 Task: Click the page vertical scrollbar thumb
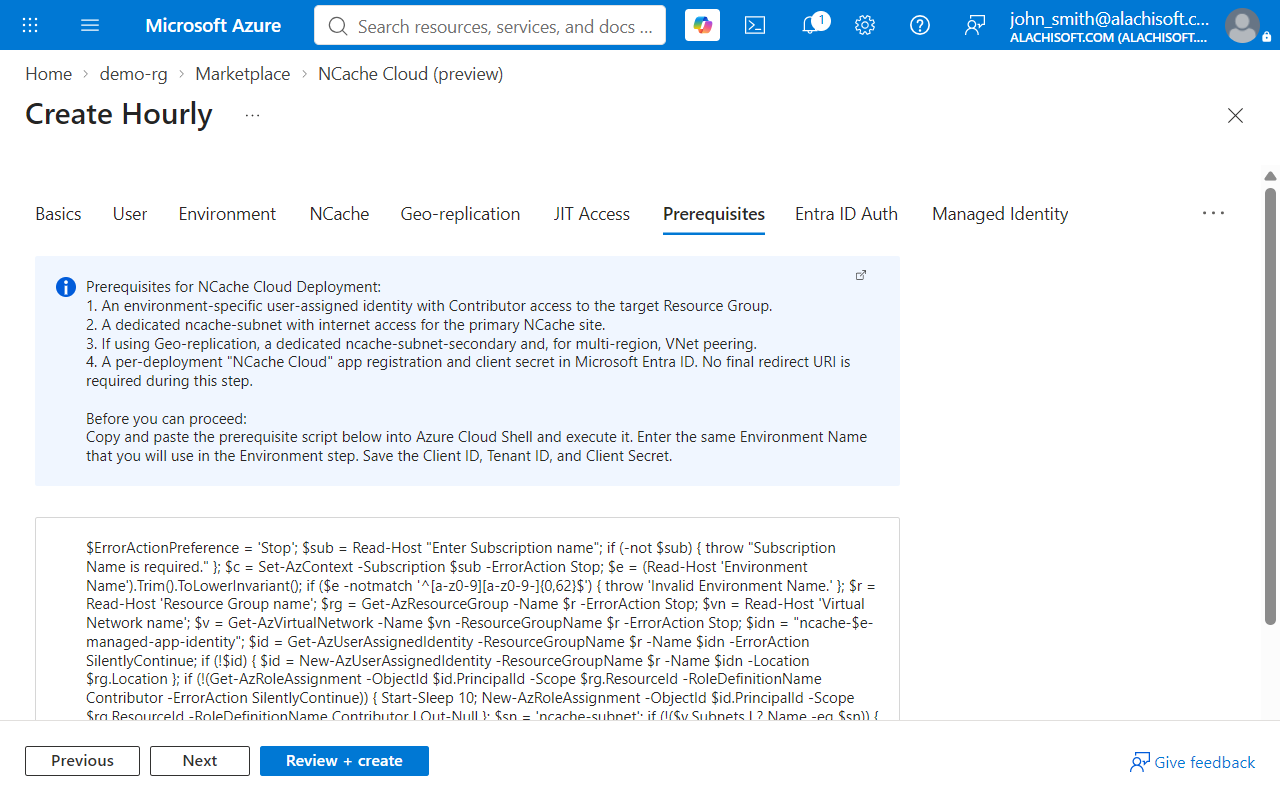1270,405
